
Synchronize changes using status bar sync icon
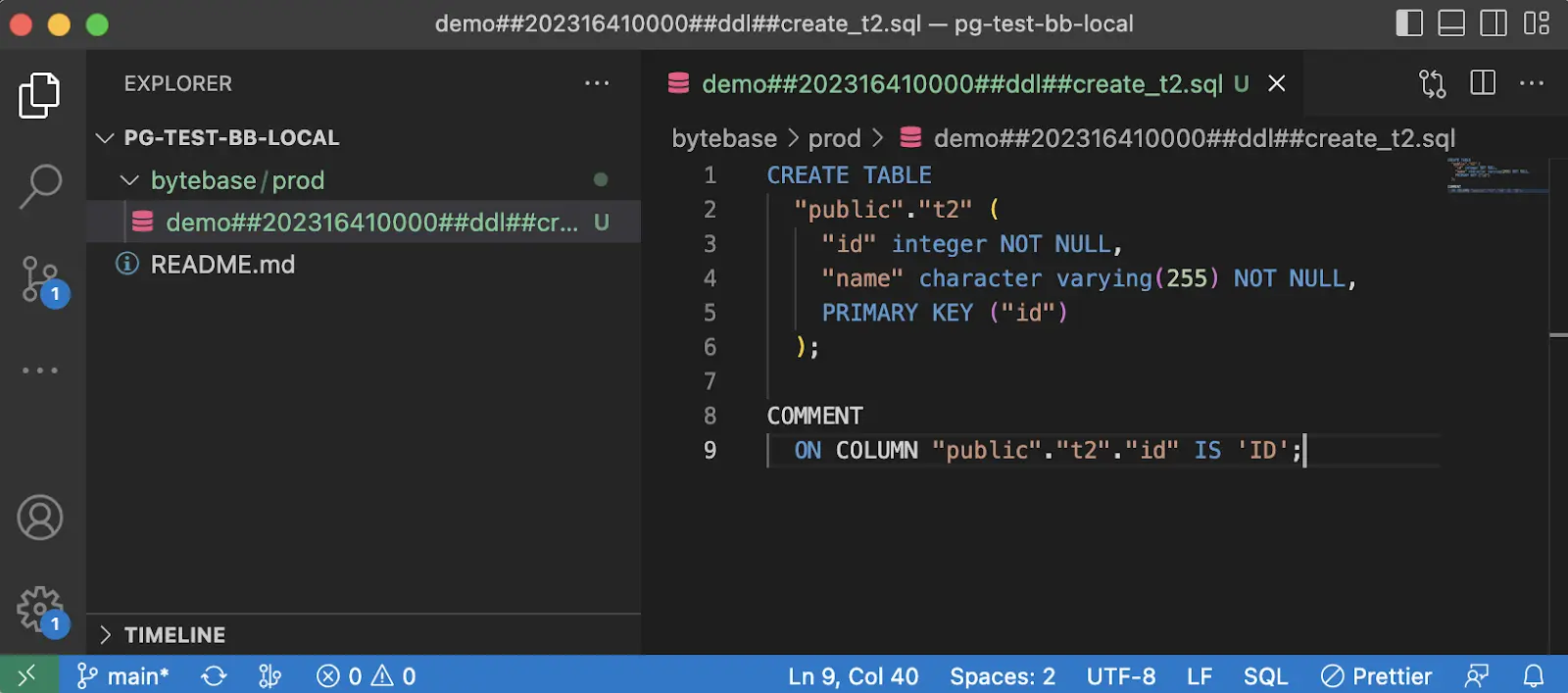[x=214, y=676]
